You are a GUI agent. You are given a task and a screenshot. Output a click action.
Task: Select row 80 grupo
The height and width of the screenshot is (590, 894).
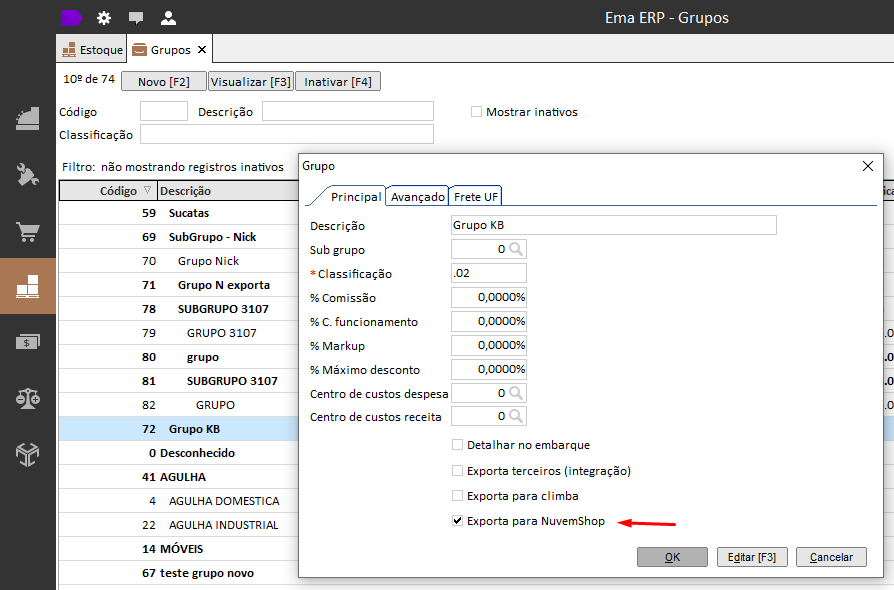pos(179,357)
